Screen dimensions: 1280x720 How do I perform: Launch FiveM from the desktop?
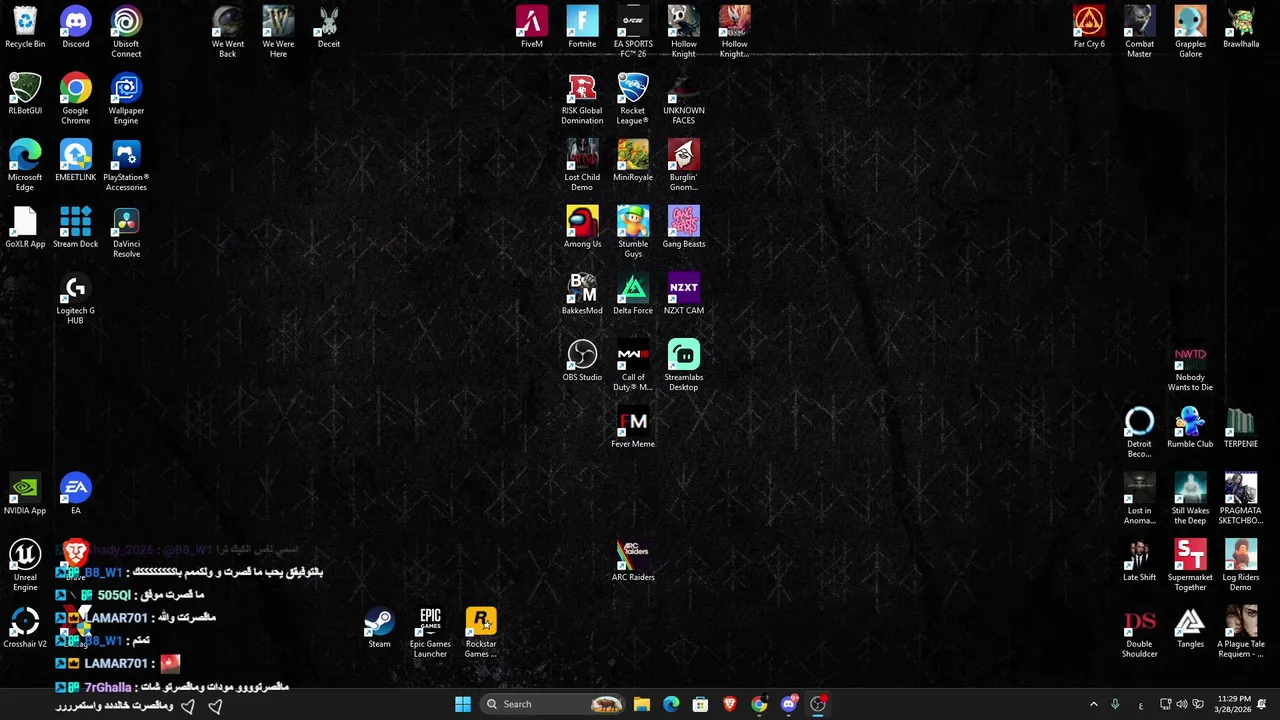tap(532, 27)
